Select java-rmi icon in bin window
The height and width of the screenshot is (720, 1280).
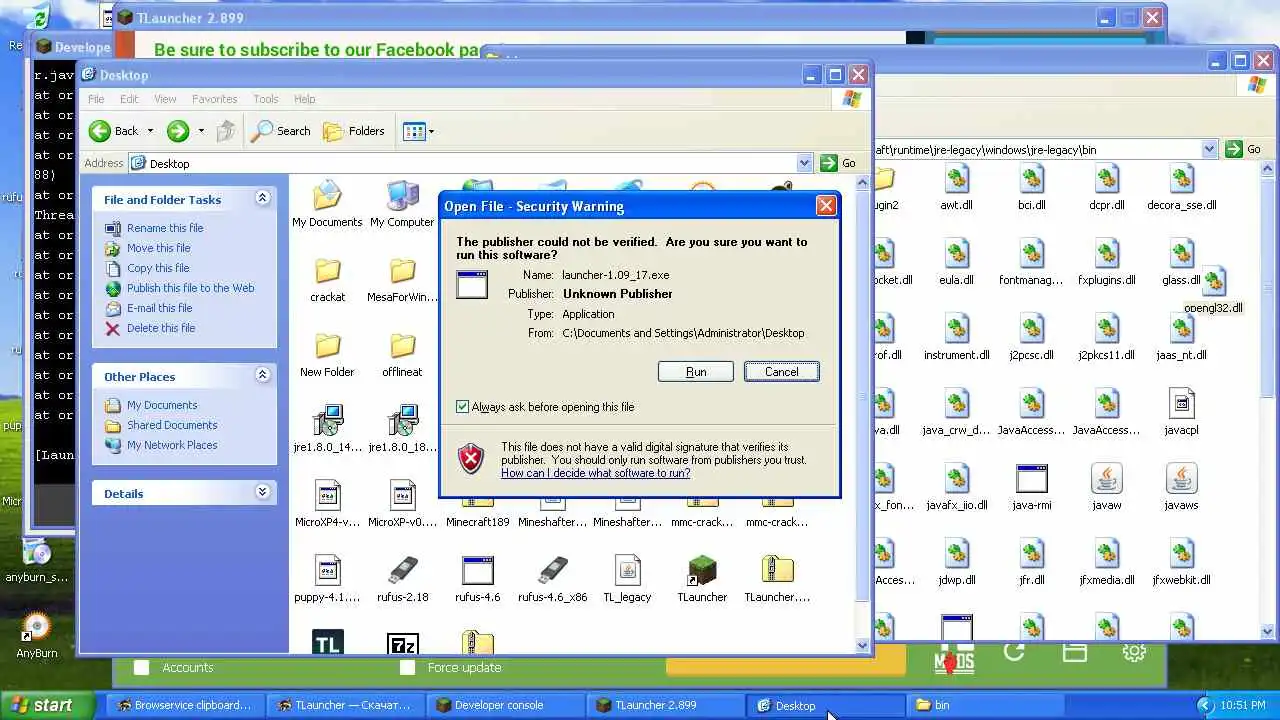coord(1031,480)
